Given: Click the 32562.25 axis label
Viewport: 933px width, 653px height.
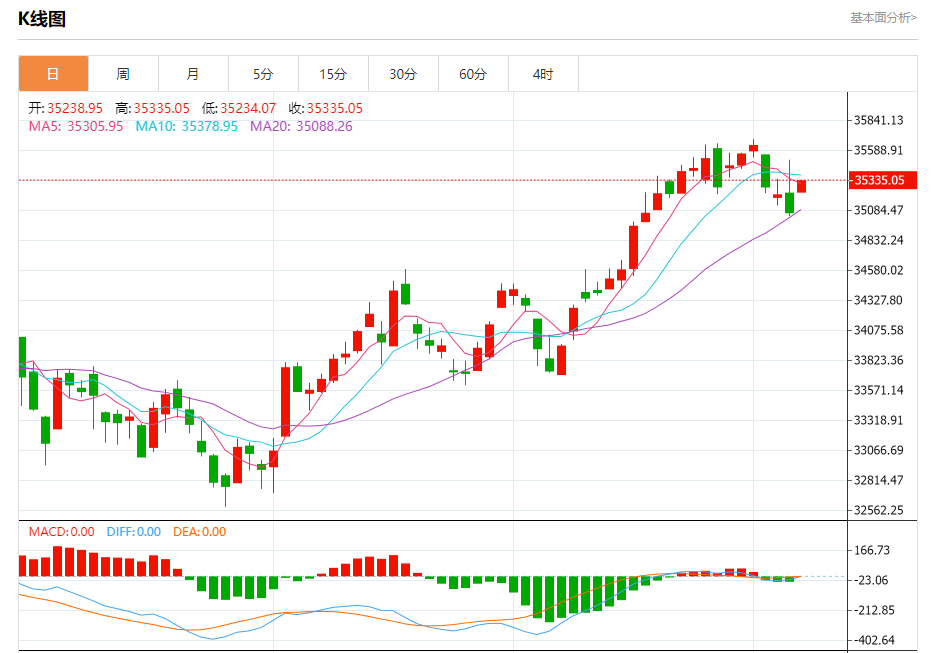Looking at the screenshot, I should pos(878,510).
